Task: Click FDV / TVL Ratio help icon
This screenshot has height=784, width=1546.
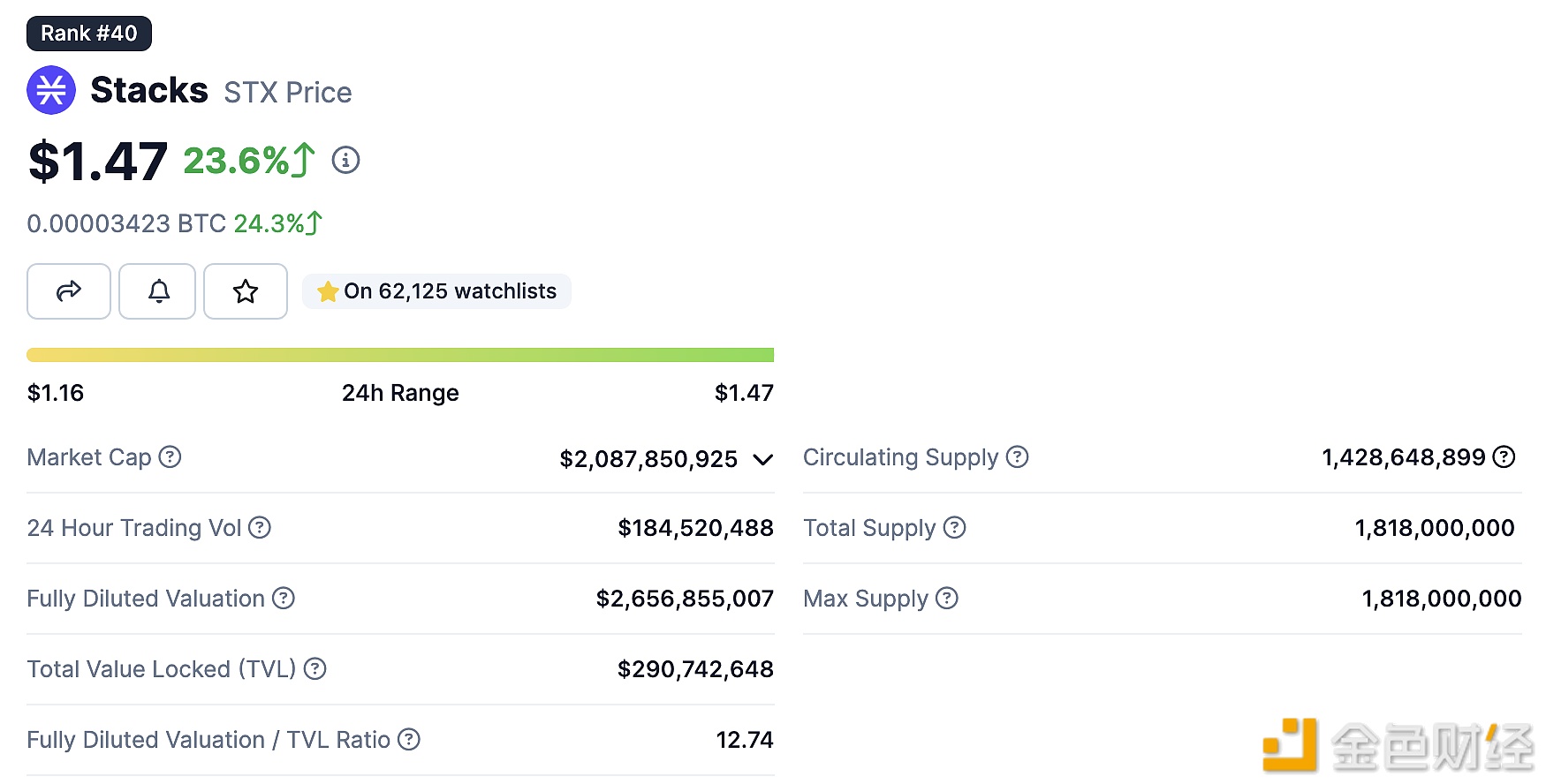Action: point(409,739)
